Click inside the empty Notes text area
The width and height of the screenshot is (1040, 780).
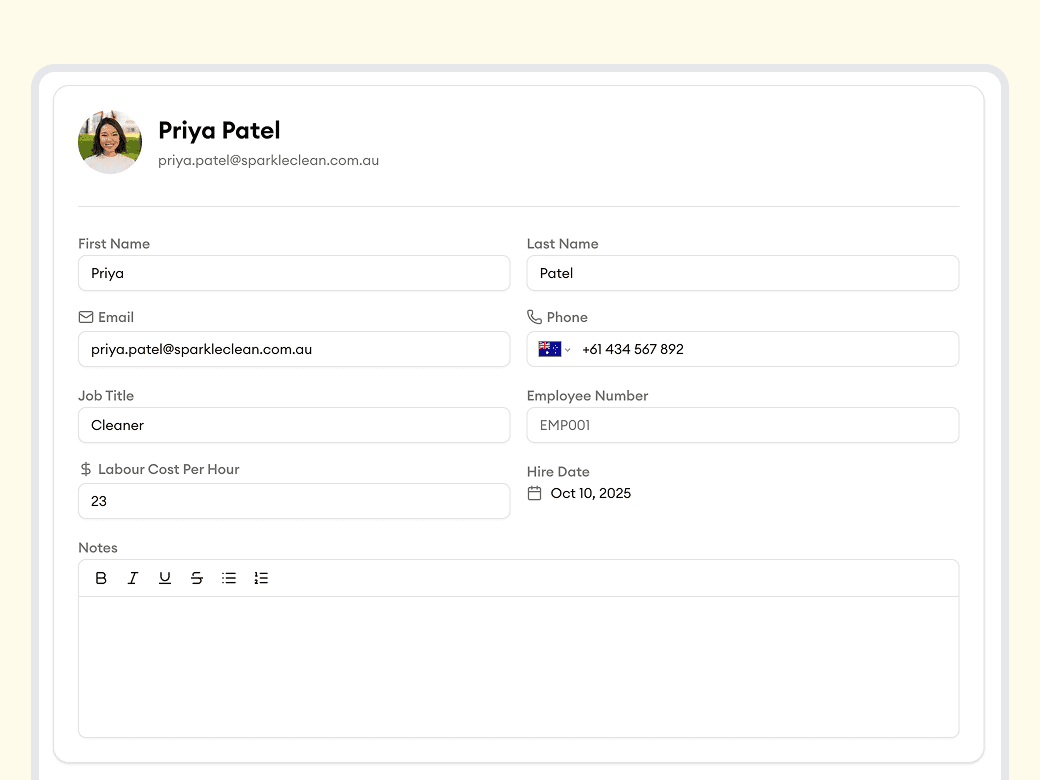[518, 666]
